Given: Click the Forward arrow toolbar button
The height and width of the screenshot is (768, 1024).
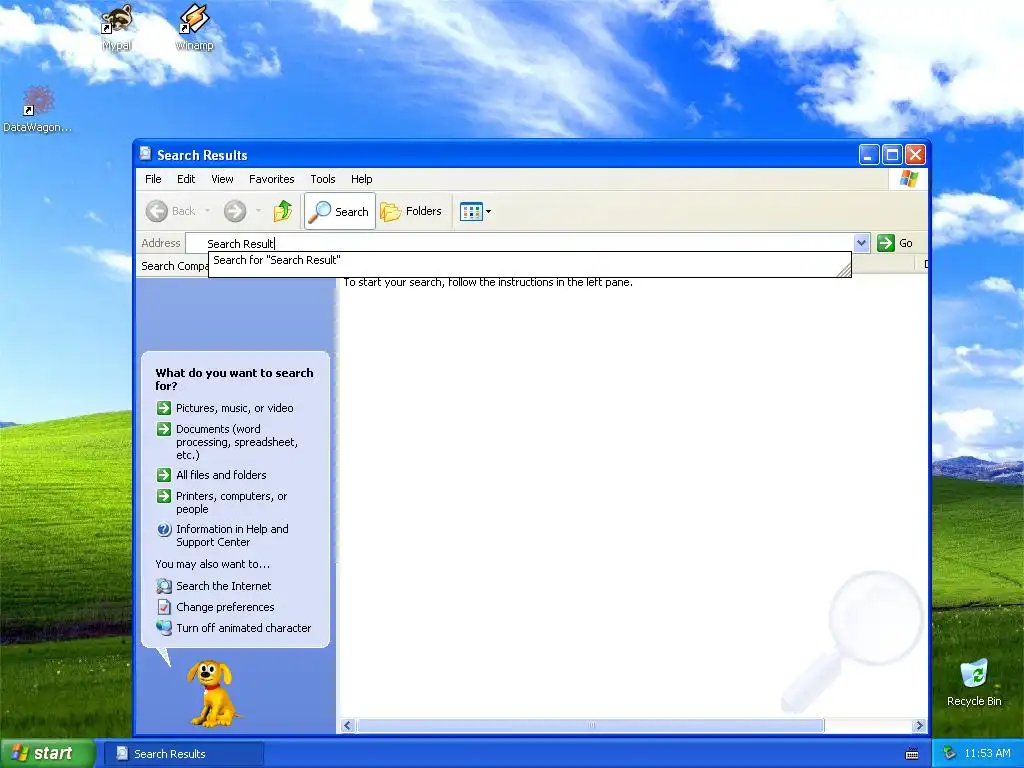Looking at the screenshot, I should click(x=235, y=211).
